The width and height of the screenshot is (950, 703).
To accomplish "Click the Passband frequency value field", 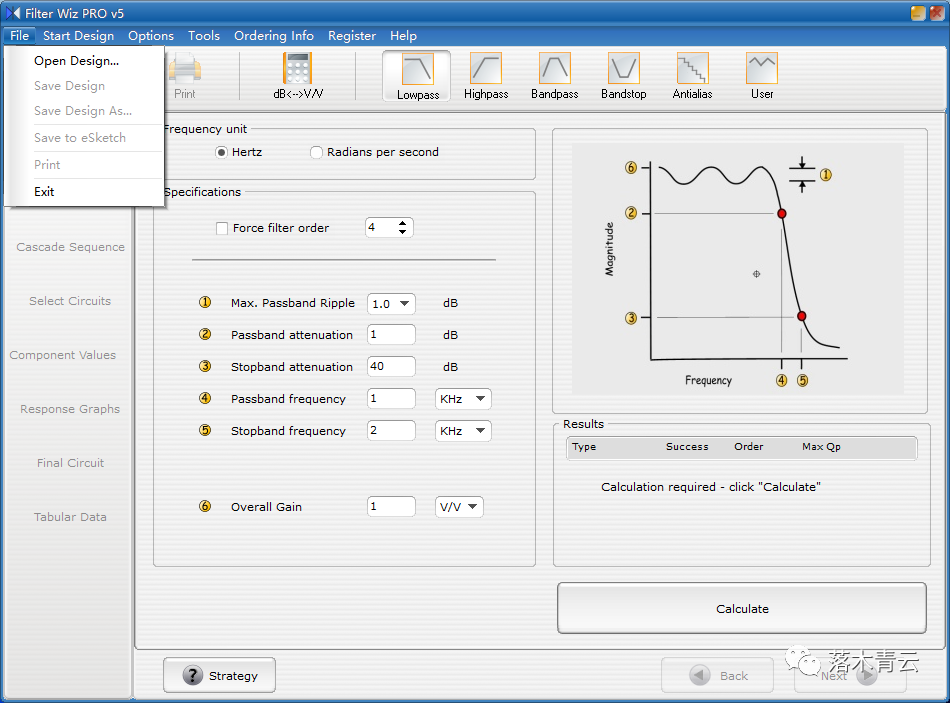I will (391, 399).
